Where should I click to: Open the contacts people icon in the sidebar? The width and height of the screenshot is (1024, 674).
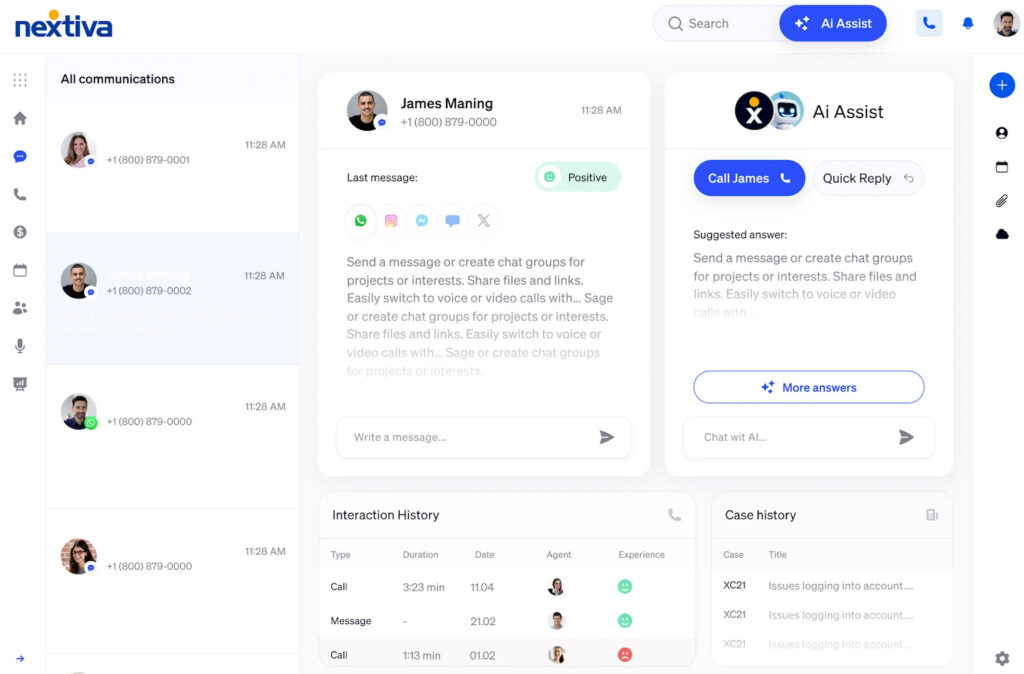point(19,308)
